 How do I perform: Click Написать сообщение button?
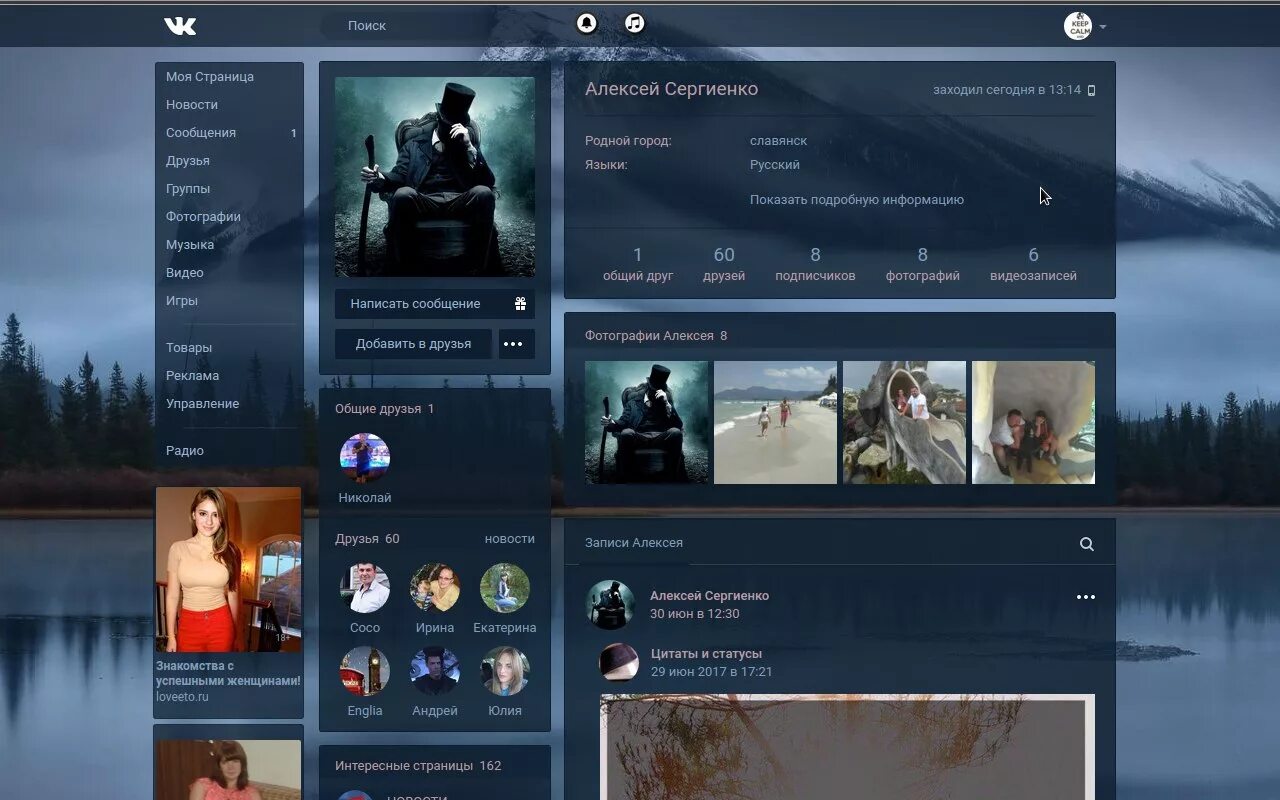[415, 304]
